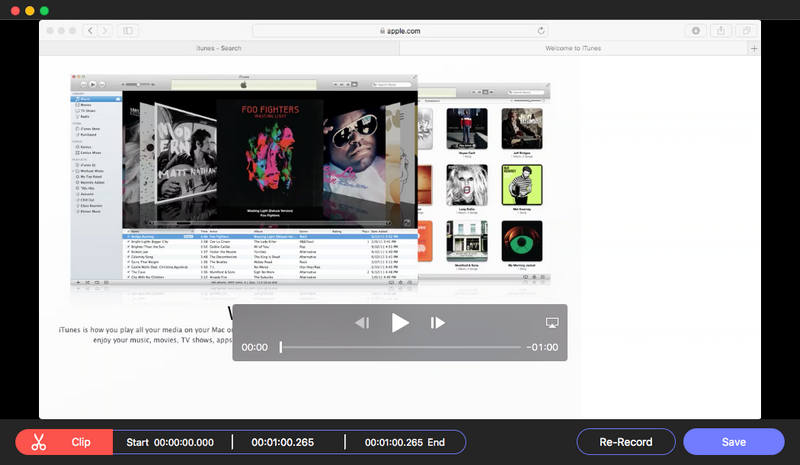Screen dimensions: 800x465
Task: Open Safari downloads
Action: coord(695,31)
